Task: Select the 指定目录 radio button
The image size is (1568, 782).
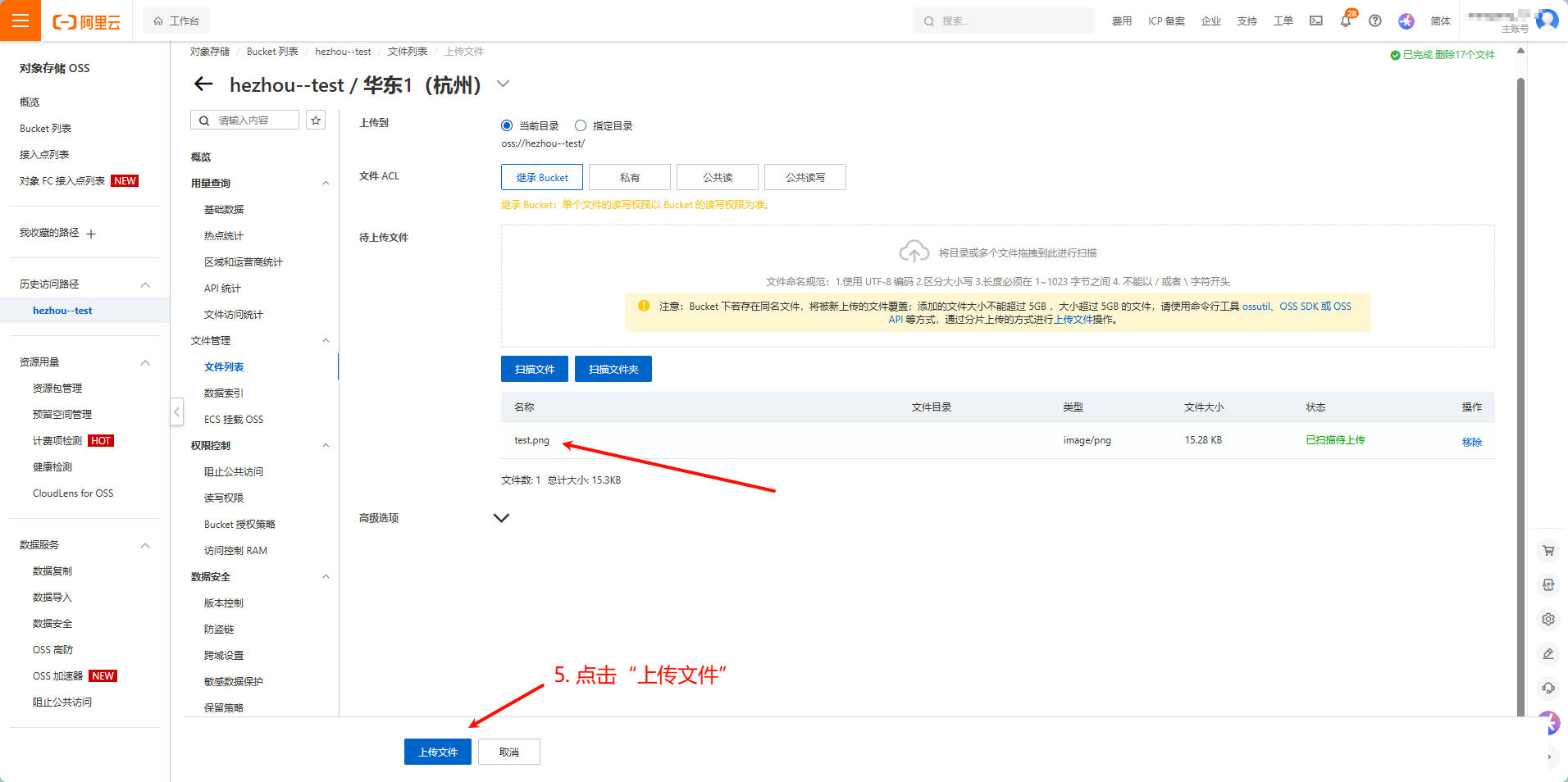Action: tap(581, 125)
